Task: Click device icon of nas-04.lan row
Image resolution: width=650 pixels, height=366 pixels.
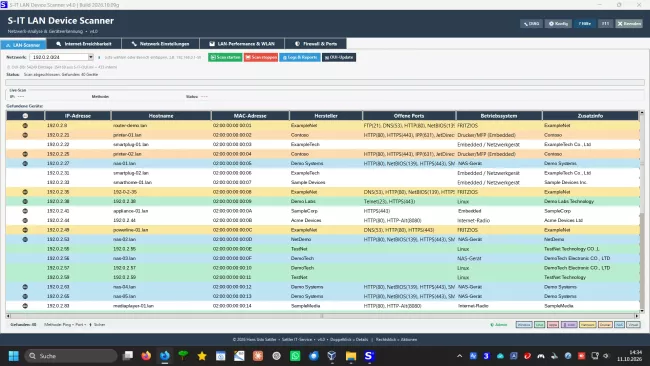Action: pos(25,287)
